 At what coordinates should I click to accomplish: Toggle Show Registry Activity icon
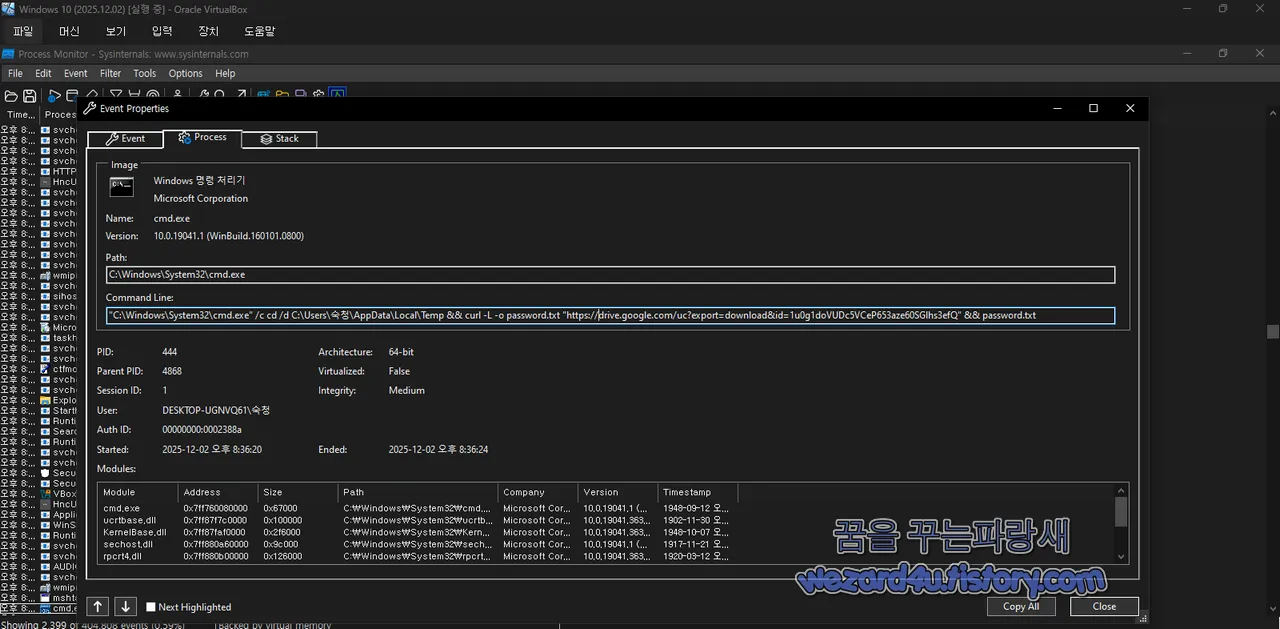[264, 94]
